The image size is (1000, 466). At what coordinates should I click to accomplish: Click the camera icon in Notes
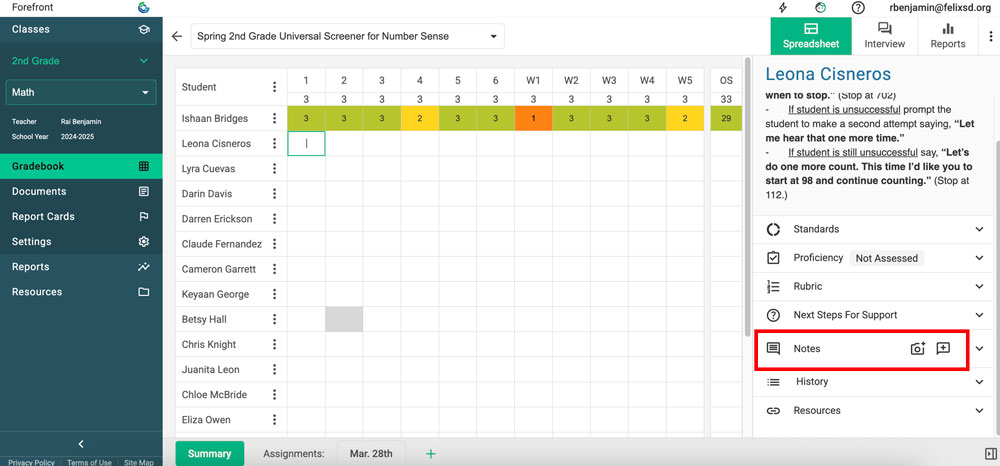[917, 349]
